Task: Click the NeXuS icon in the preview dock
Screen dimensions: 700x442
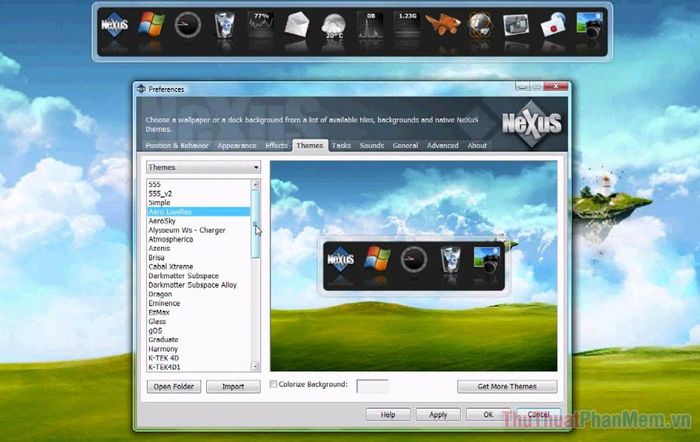Action: [341, 259]
